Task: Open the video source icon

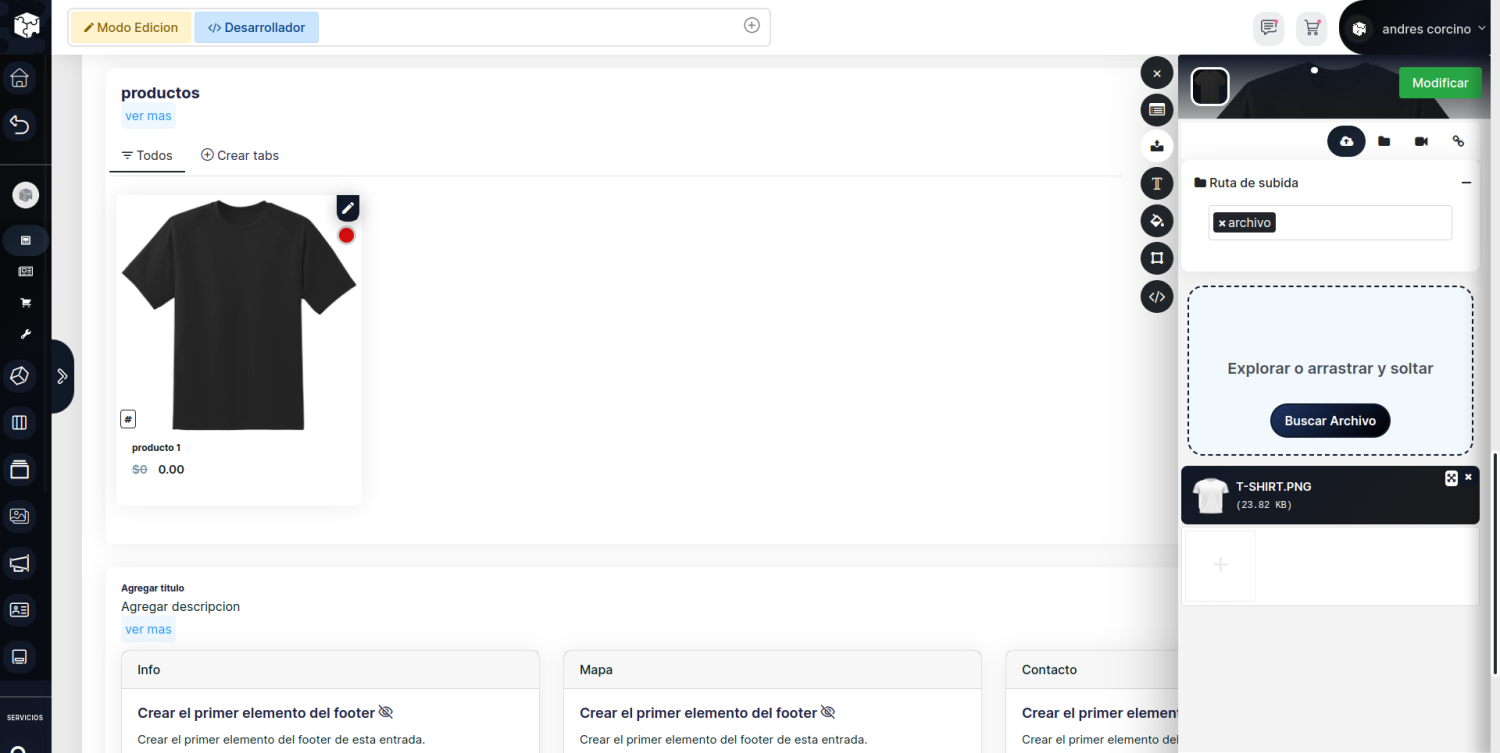Action: point(1421,141)
